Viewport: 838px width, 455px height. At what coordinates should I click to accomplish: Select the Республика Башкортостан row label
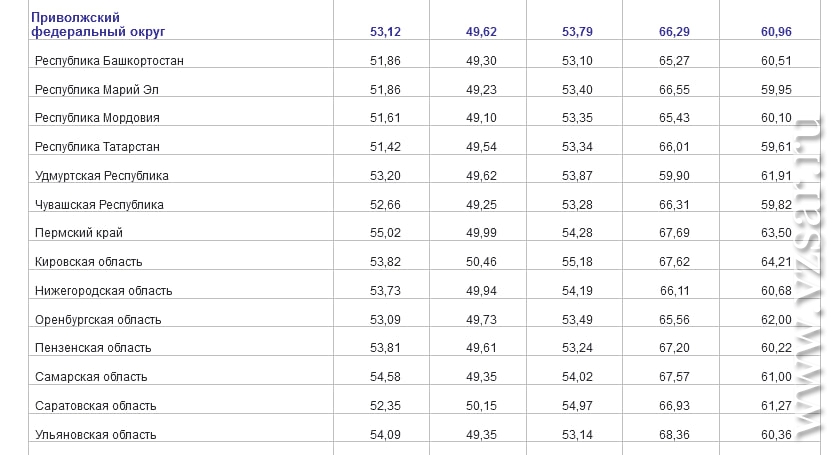(109, 61)
